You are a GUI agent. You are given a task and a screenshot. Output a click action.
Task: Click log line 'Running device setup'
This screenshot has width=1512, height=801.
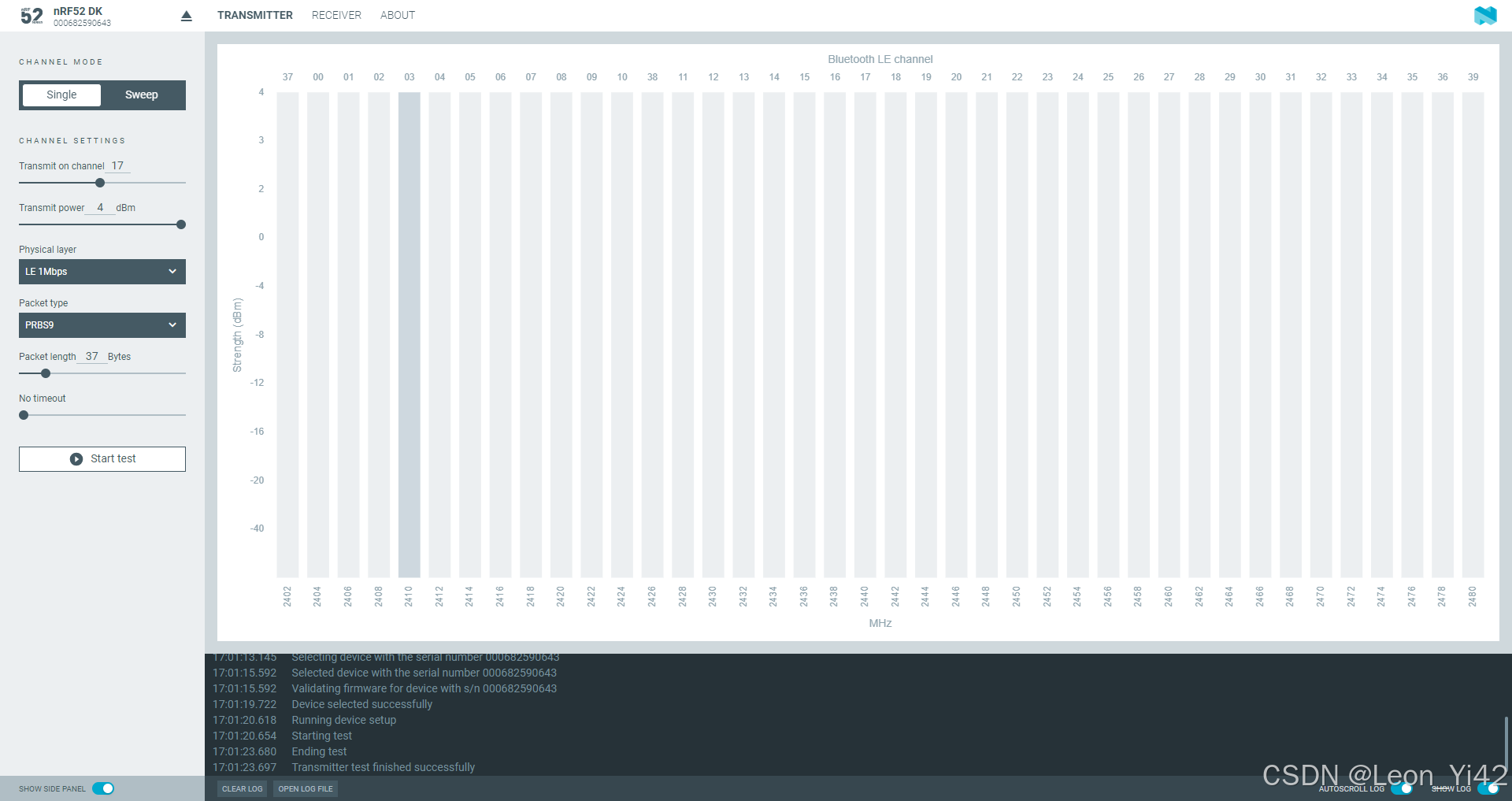[344, 720]
